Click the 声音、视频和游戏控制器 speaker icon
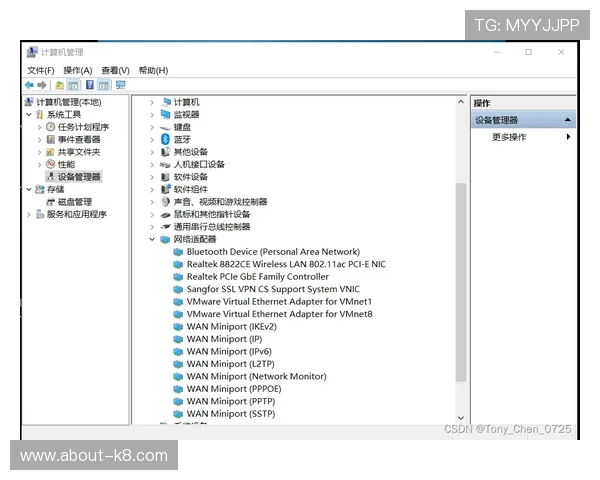This screenshot has height=480, width=600. [165, 201]
